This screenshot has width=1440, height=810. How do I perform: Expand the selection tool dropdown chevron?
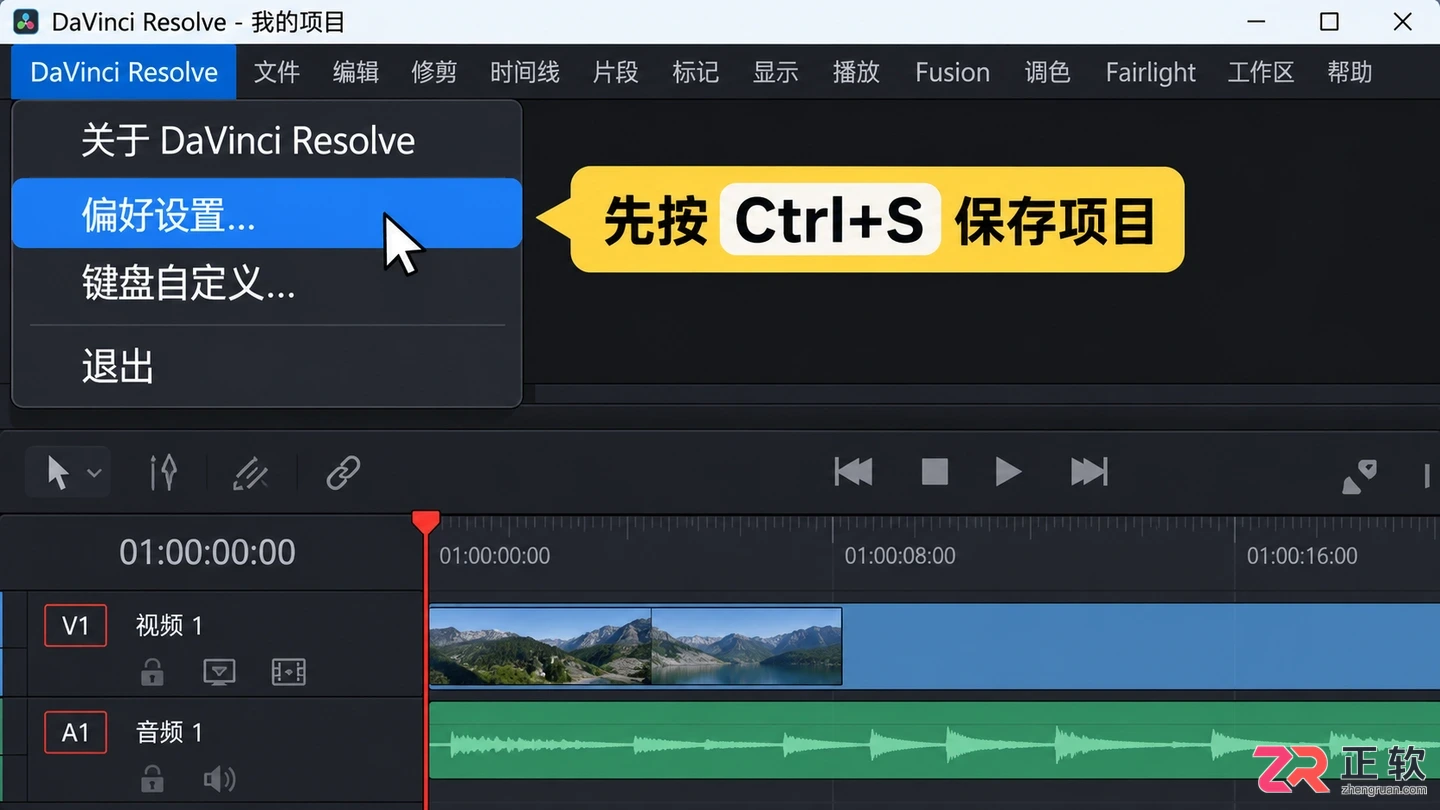(94, 472)
